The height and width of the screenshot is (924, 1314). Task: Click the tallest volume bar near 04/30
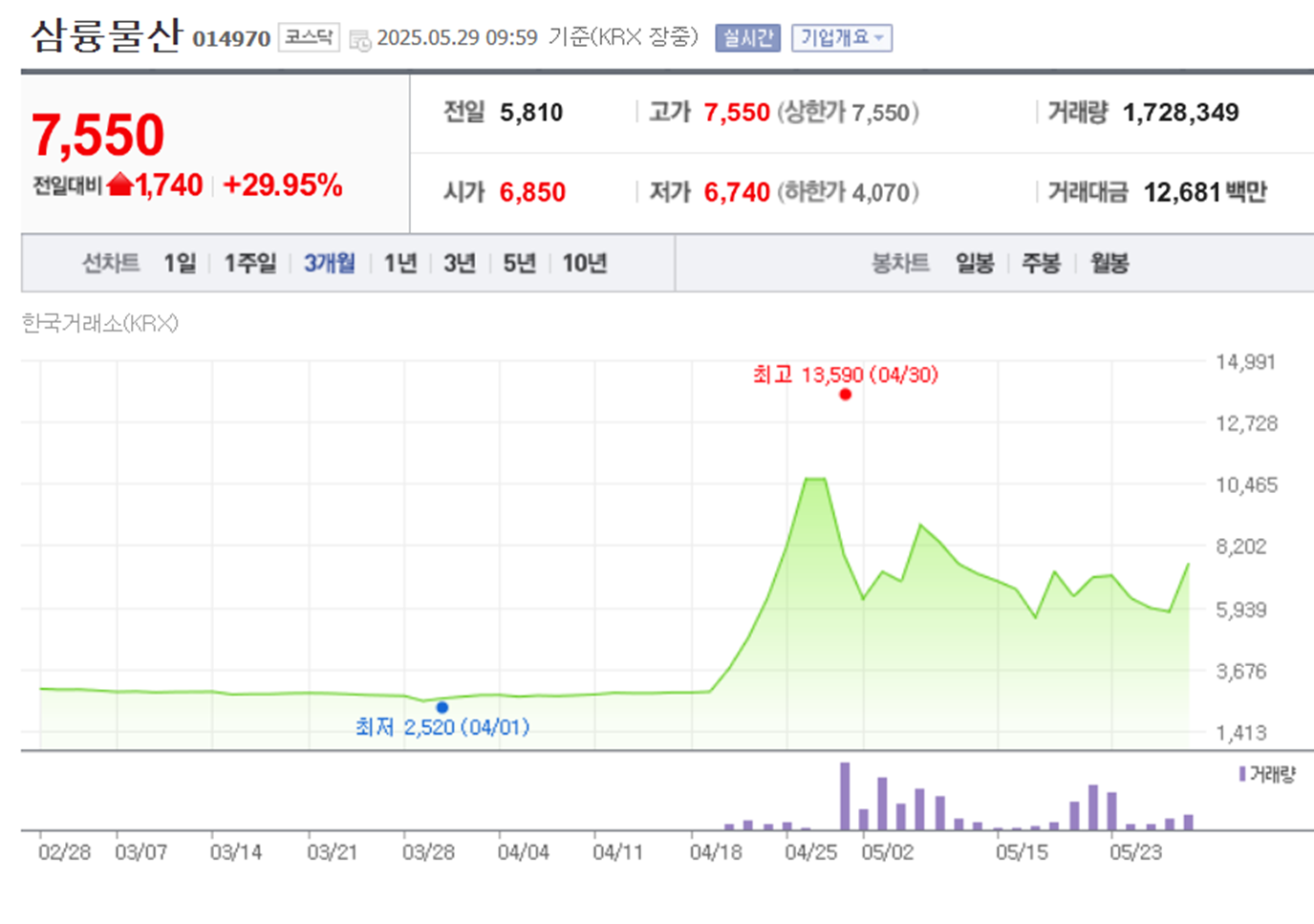click(845, 796)
